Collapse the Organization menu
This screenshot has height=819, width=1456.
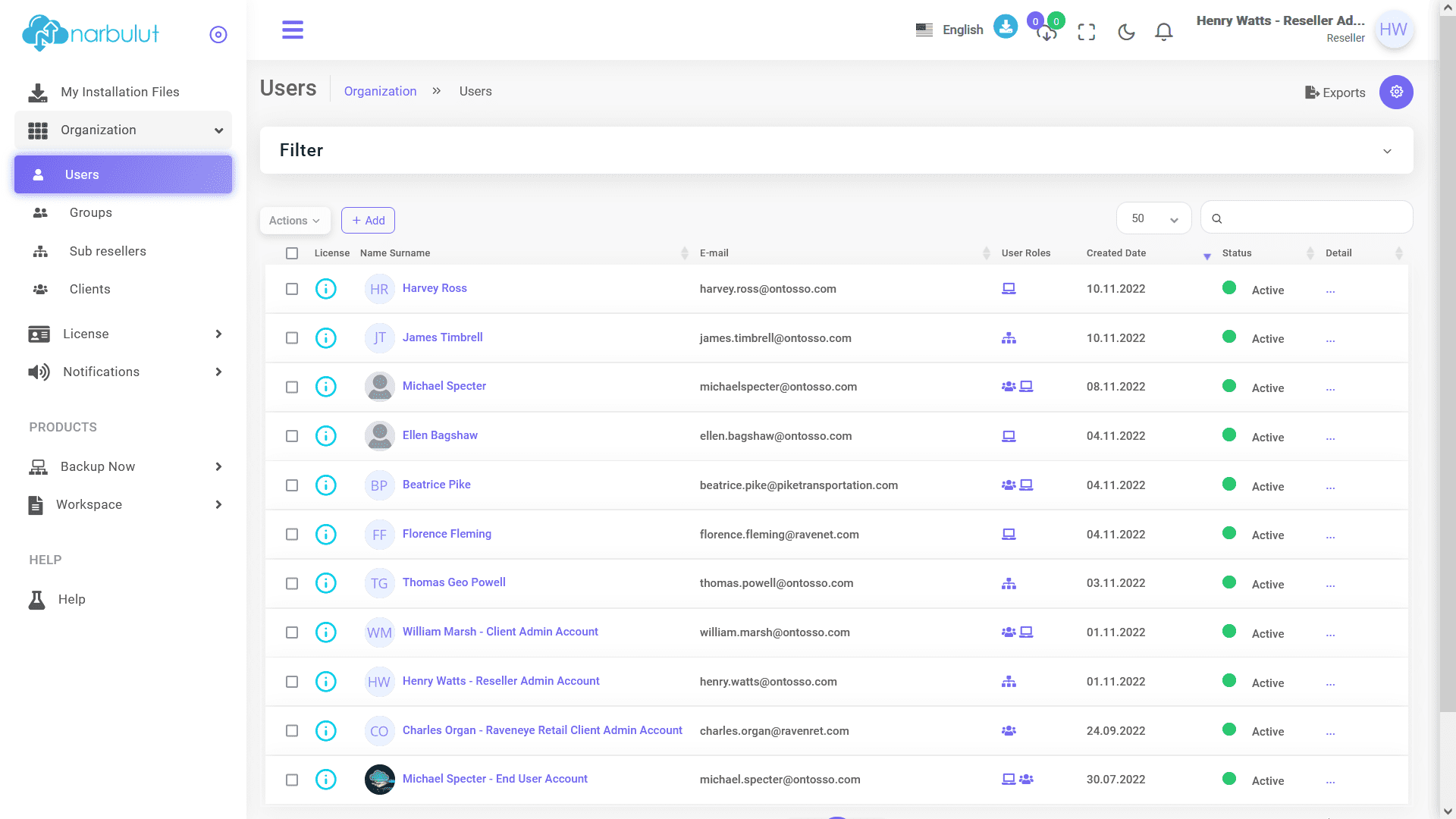[x=123, y=130]
